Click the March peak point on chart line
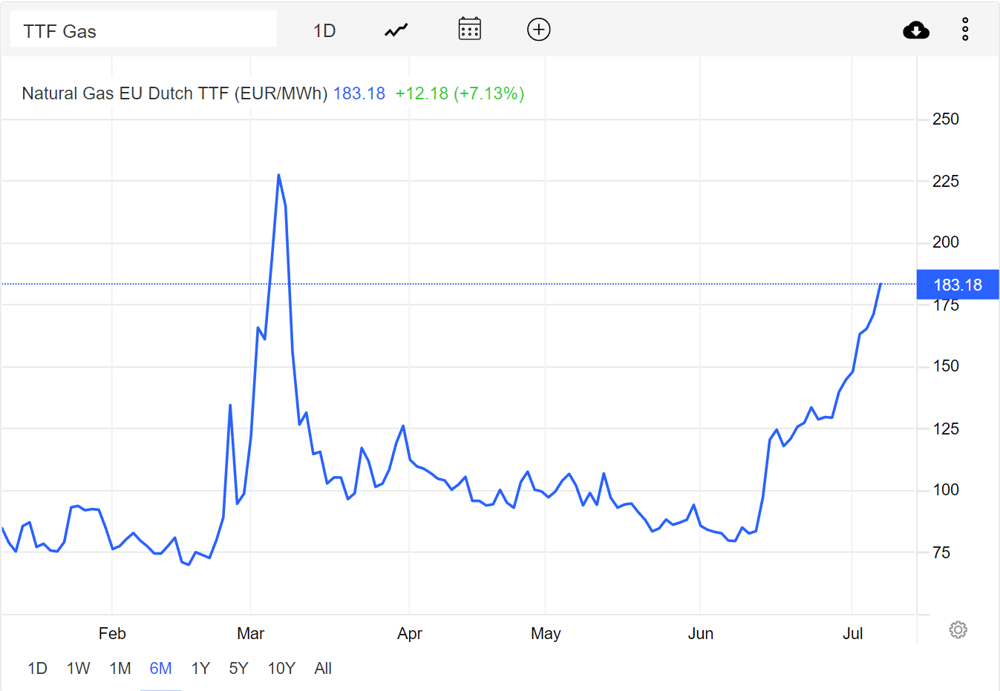Image resolution: width=1000 pixels, height=691 pixels. click(279, 175)
